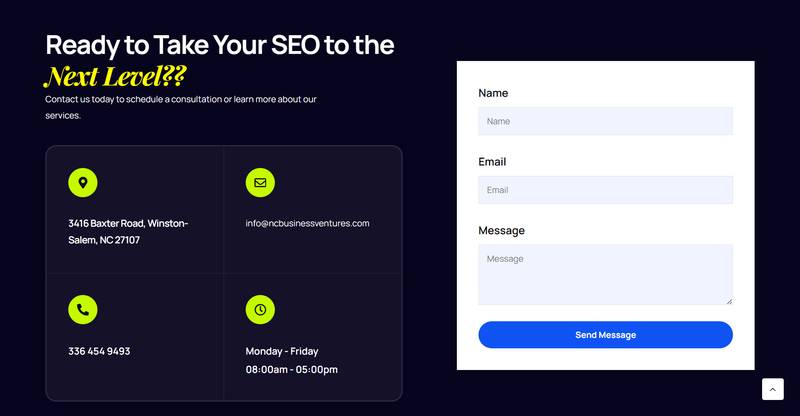800x416 pixels.
Task: Submit form with Send Message button
Action: (x=605, y=335)
